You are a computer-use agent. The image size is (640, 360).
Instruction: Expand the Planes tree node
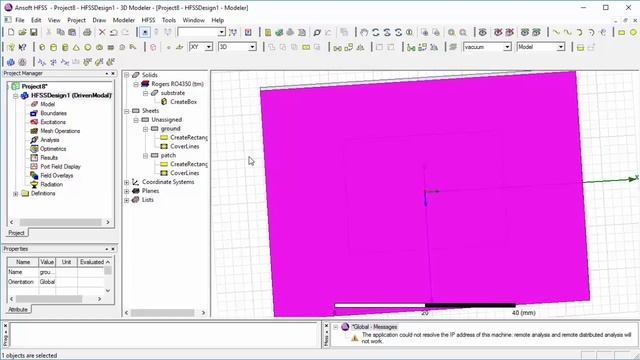point(127,191)
